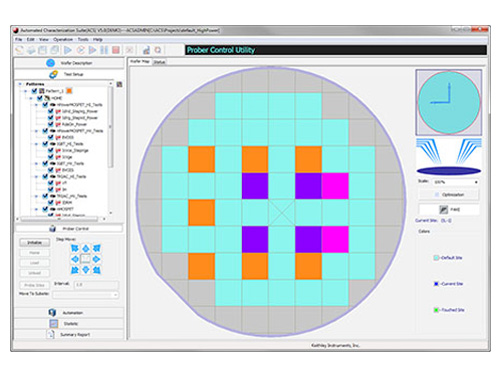Image resolution: width=500 pixels, height=375 pixels.
Task: Click the step-move up arrow icon
Action: (x=86, y=248)
